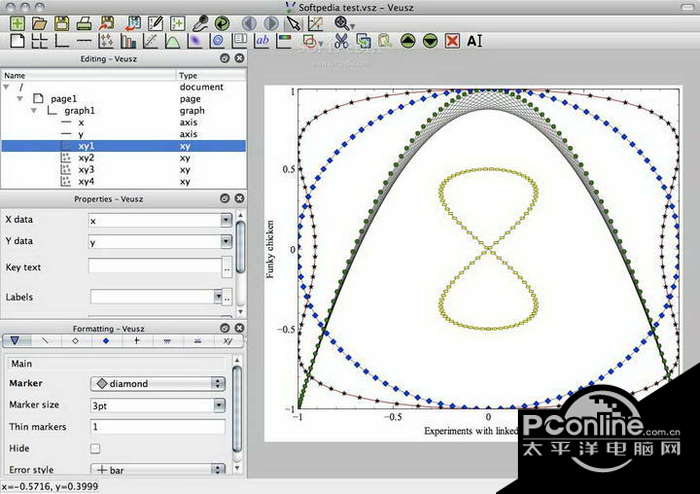Collapse the page1 tree node
700x494 pixels.
click(x=18, y=99)
